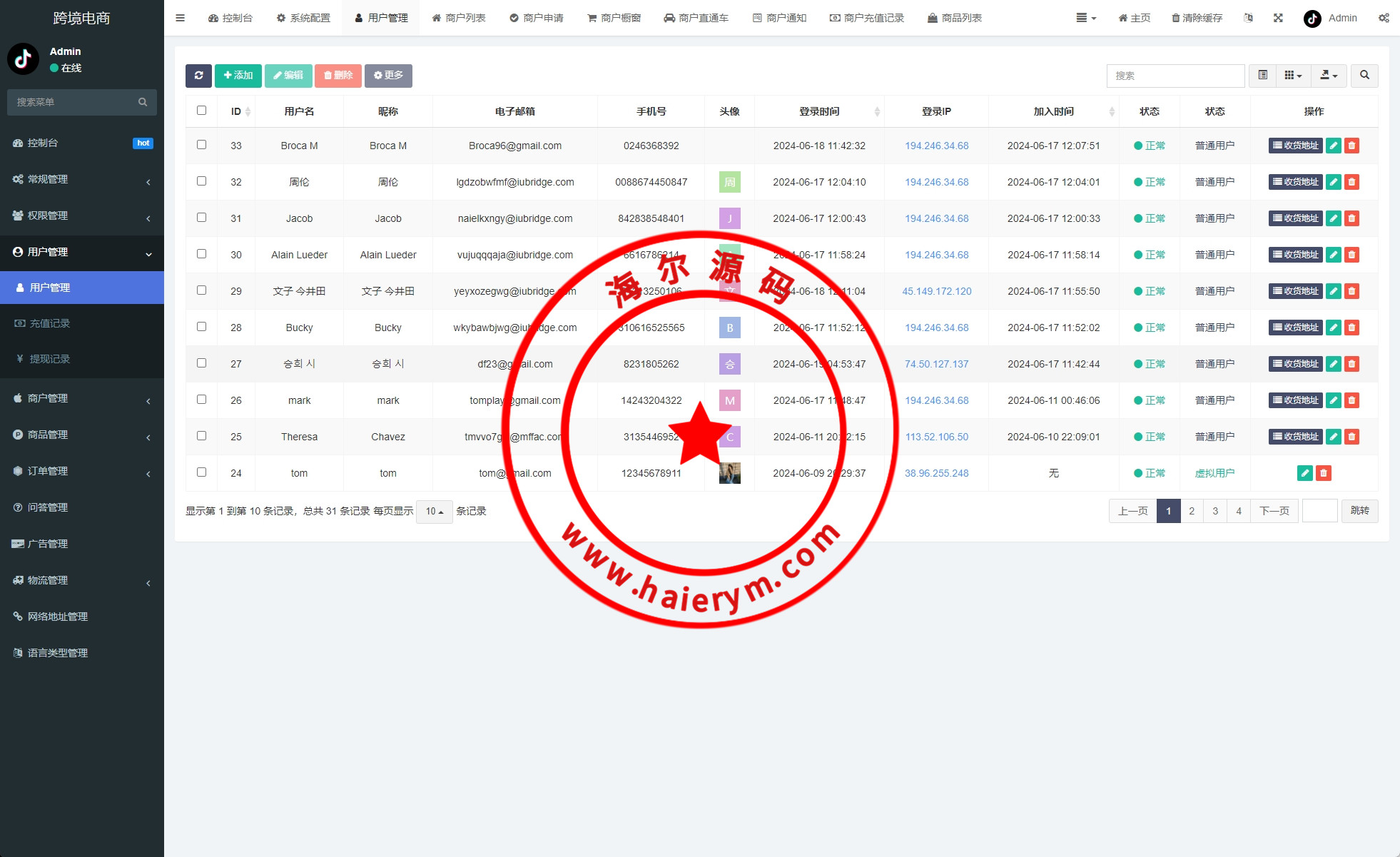Switch to the 商户列表 tab

[459, 18]
